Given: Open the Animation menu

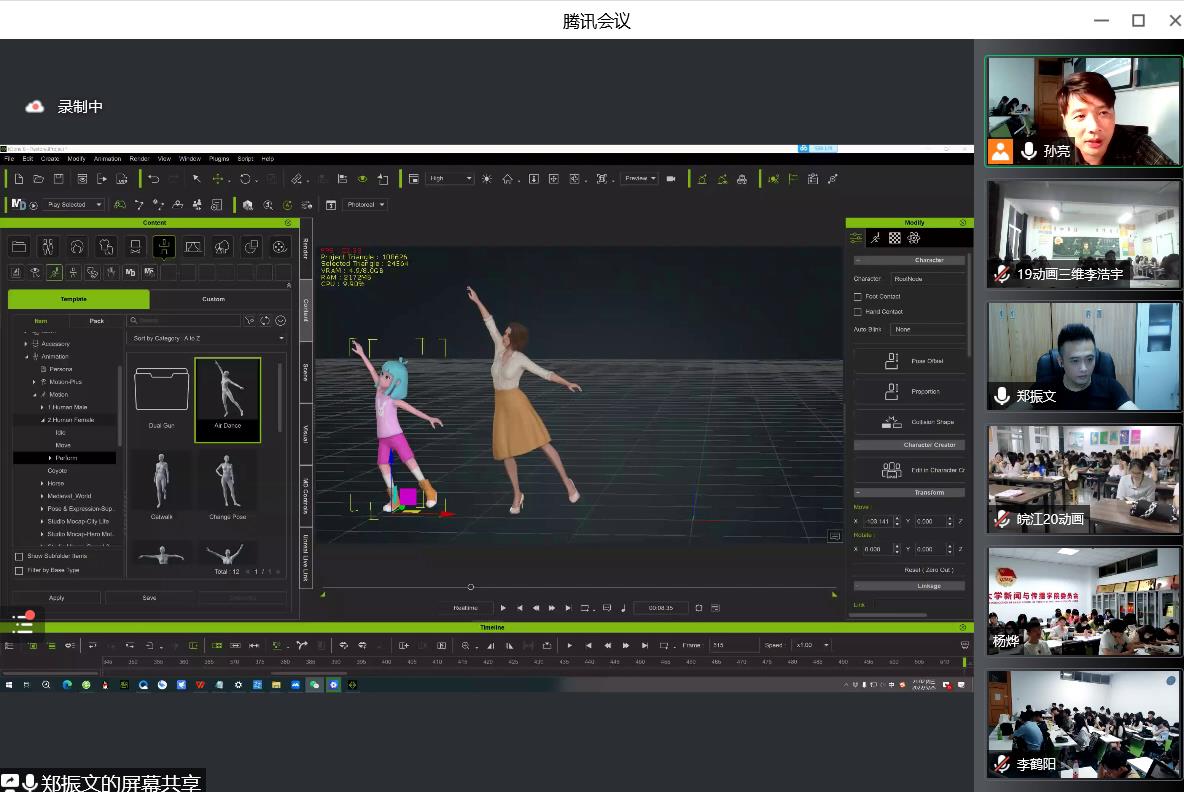Looking at the screenshot, I should click(x=107, y=159).
